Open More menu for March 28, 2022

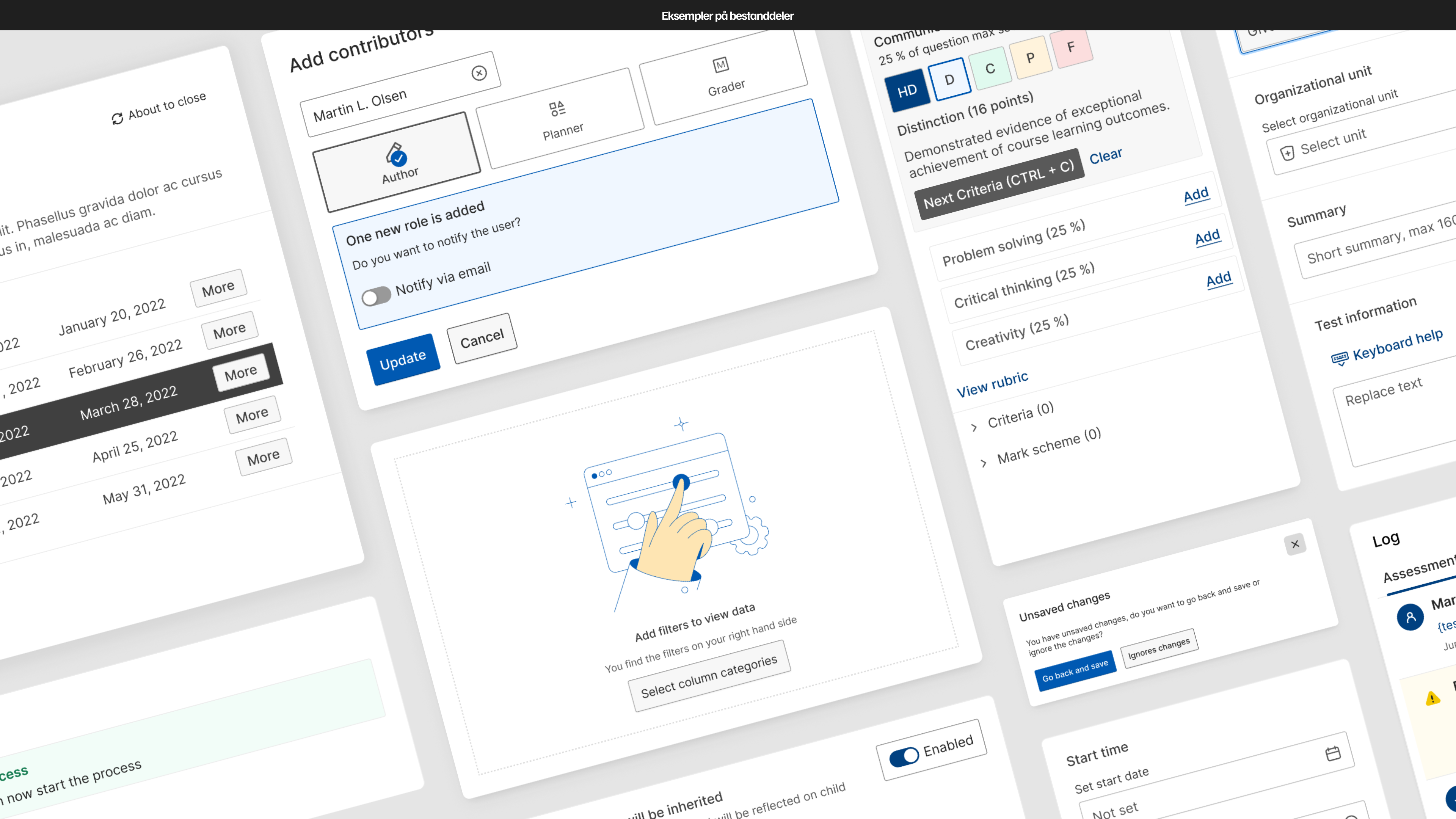point(241,372)
